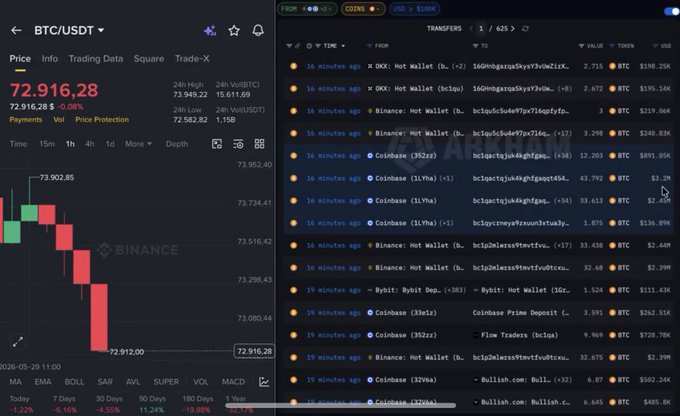Open chart settings sliders icon

(x=238, y=144)
